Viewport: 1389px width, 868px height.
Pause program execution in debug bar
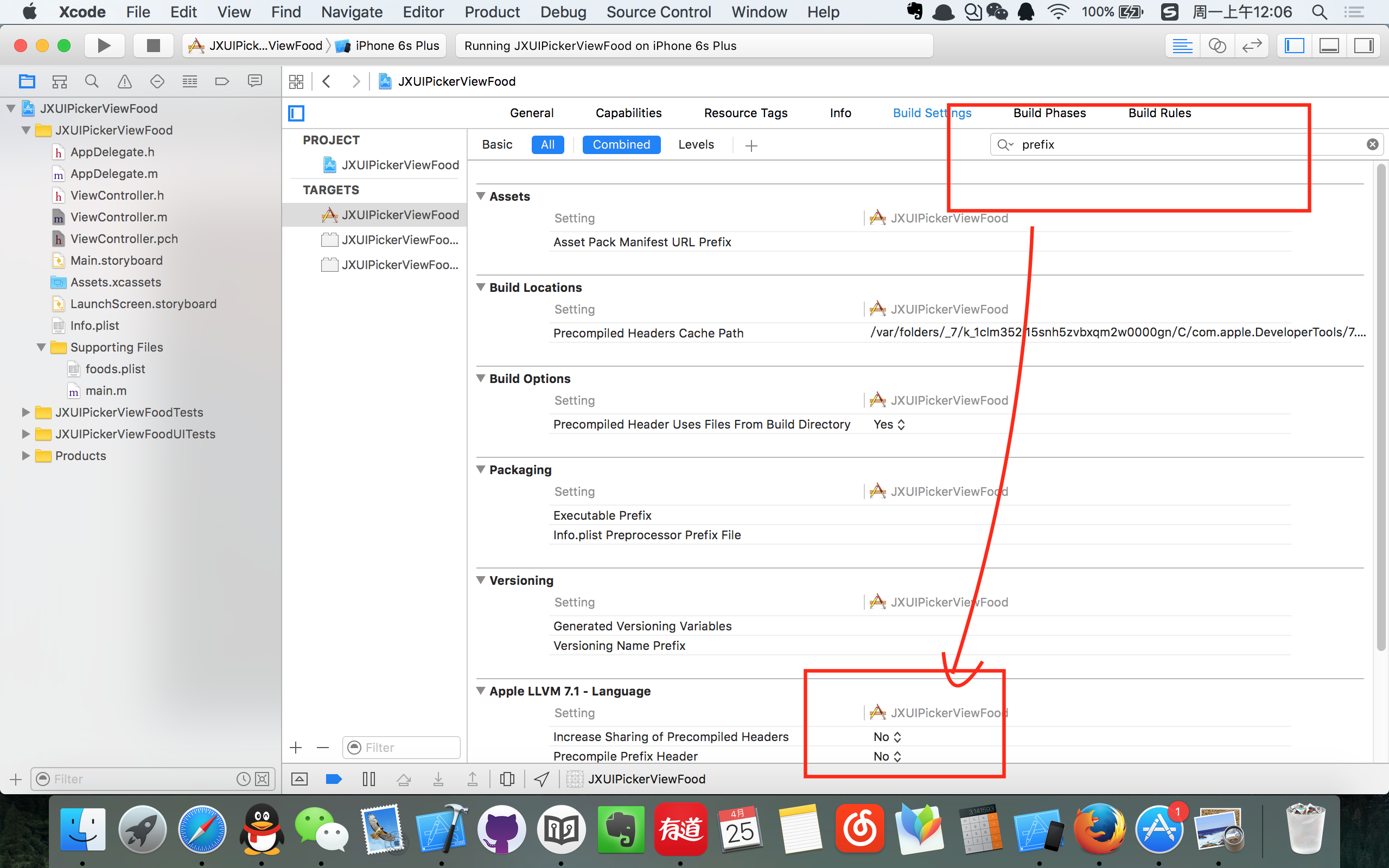(368, 779)
